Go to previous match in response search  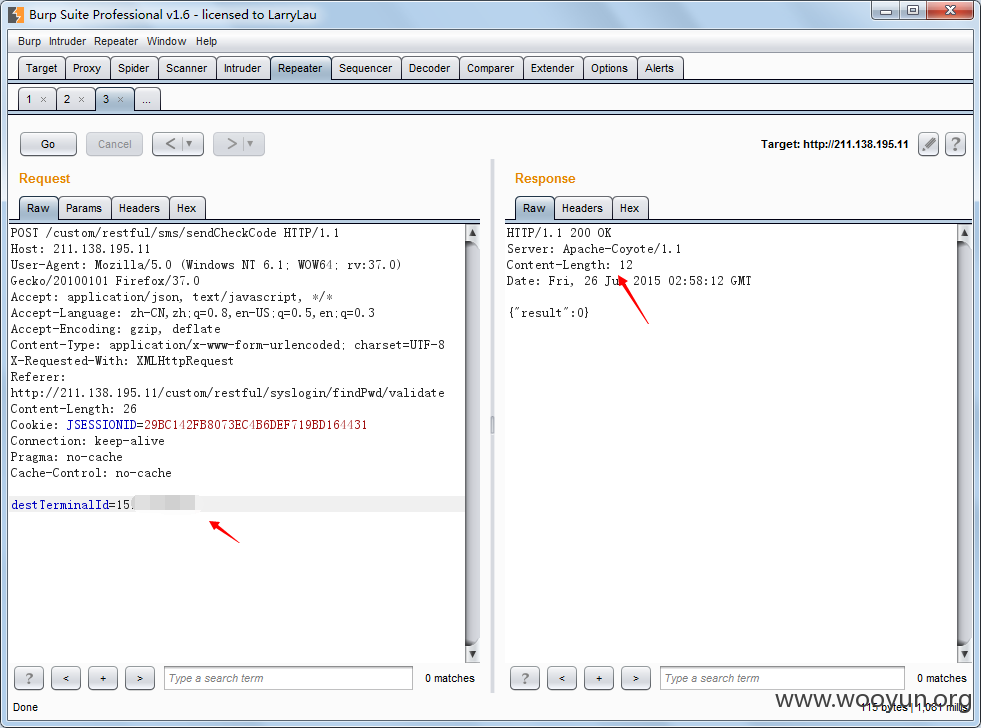pos(562,678)
